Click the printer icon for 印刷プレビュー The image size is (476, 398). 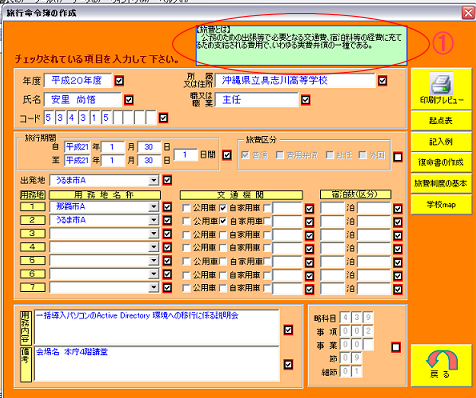(441, 83)
